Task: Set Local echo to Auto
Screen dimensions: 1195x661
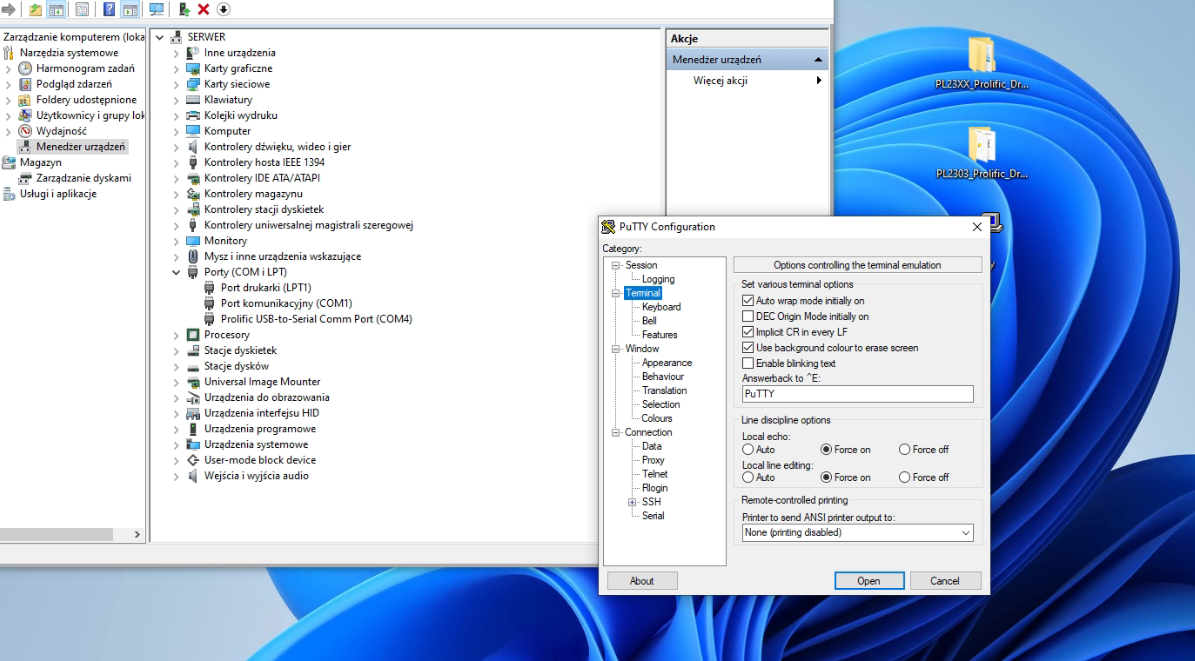Action: (748, 450)
